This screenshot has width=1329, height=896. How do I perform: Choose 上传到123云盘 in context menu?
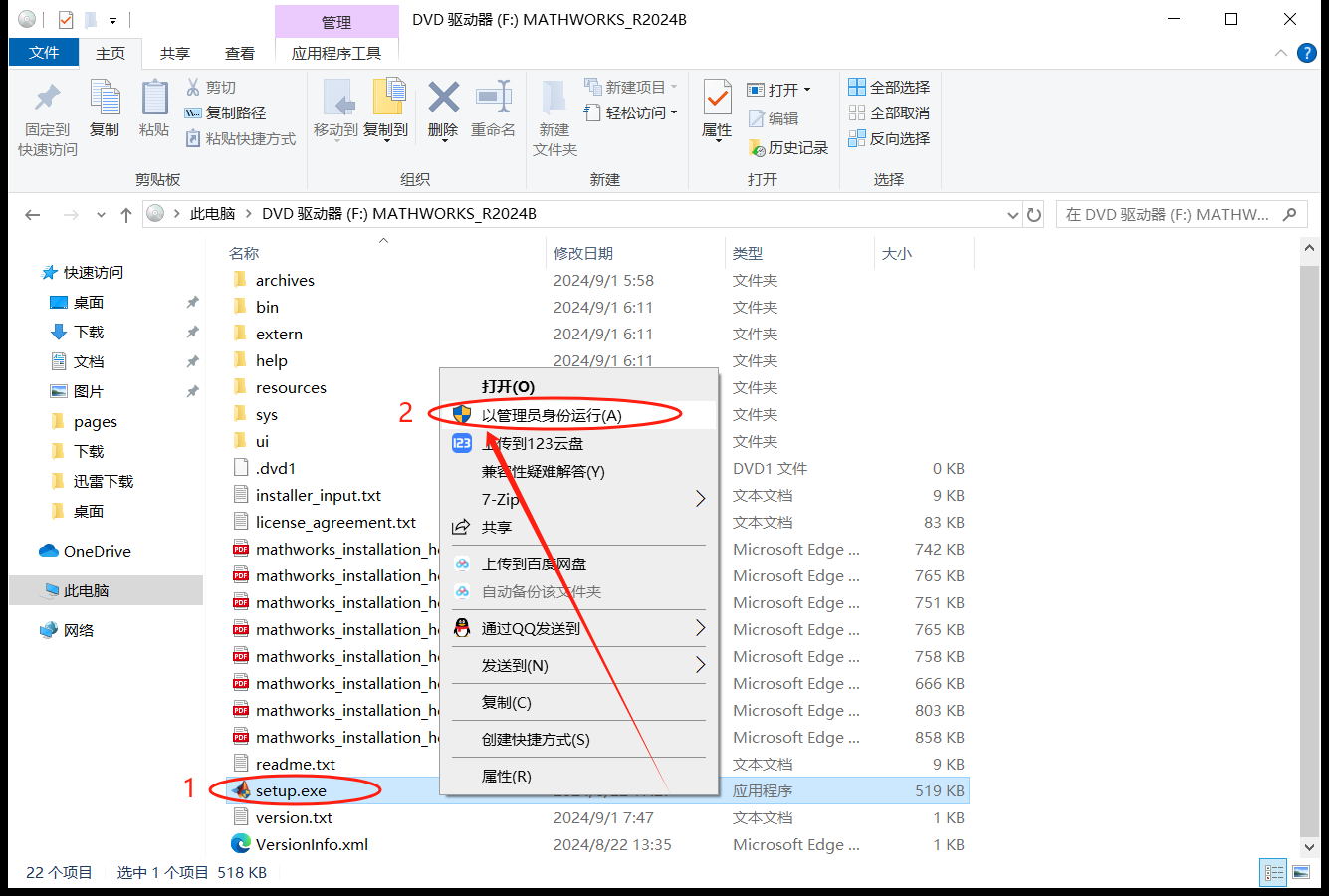coord(578,443)
